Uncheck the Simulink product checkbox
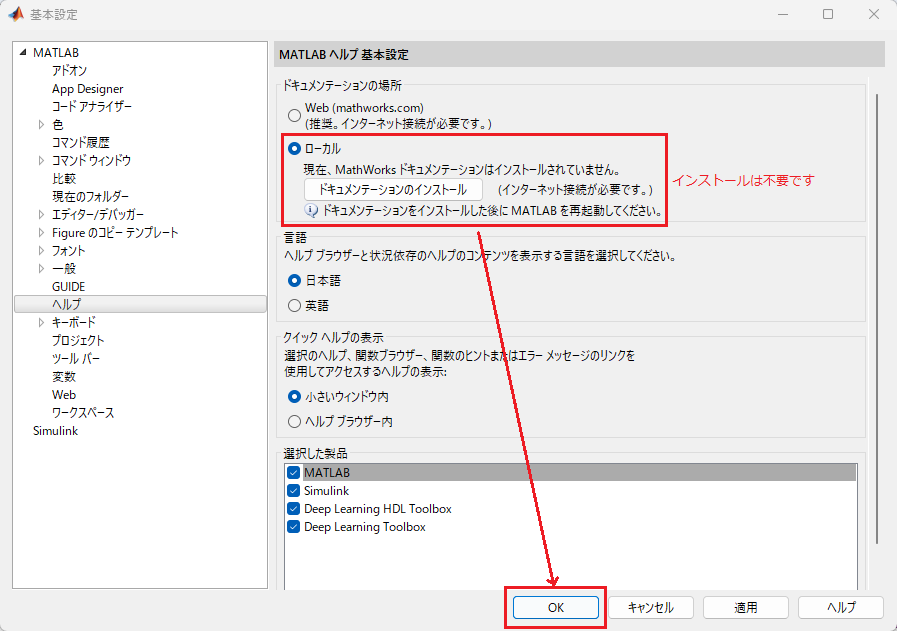The image size is (897, 631). [x=293, y=491]
